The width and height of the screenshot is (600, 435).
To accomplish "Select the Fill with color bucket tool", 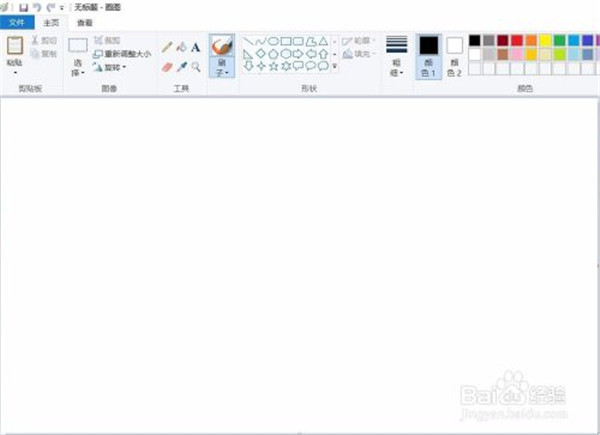I will (x=181, y=47).
